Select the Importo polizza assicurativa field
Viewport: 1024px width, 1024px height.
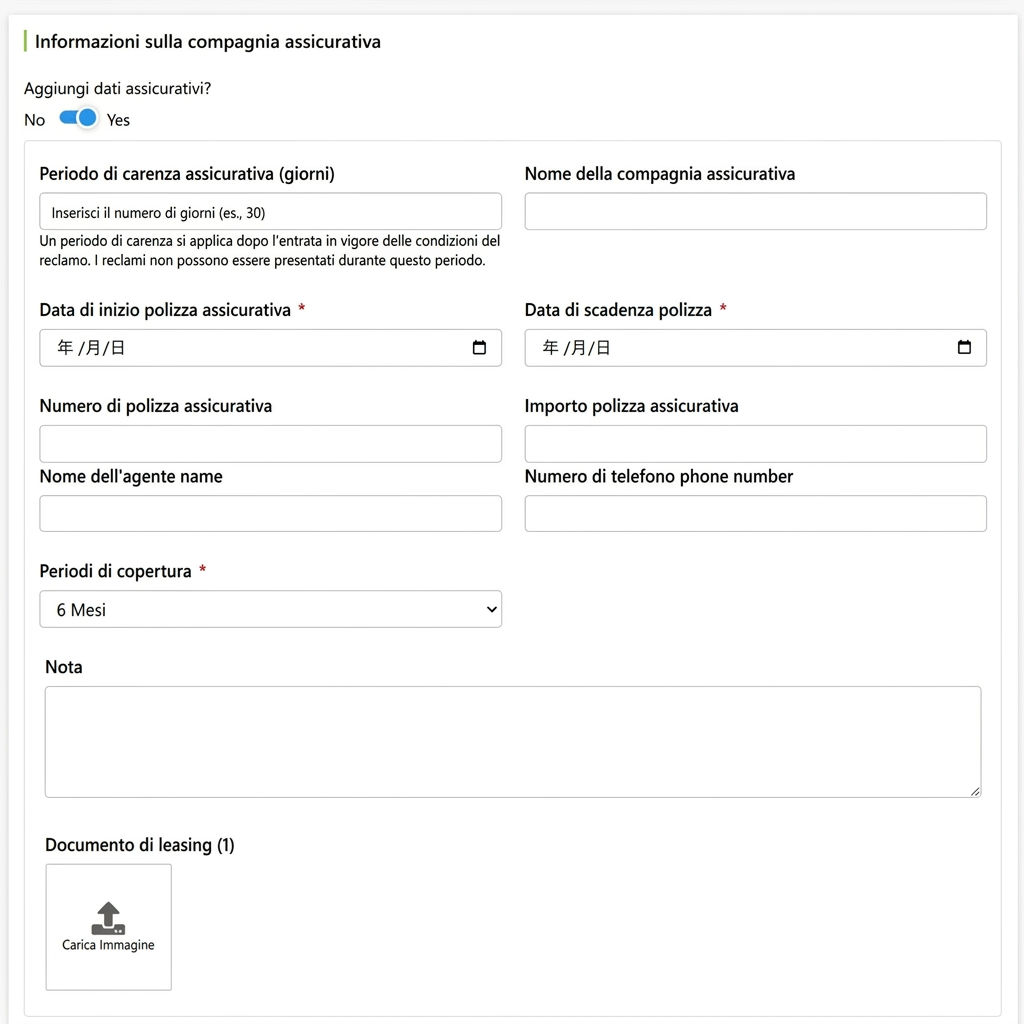756,444
